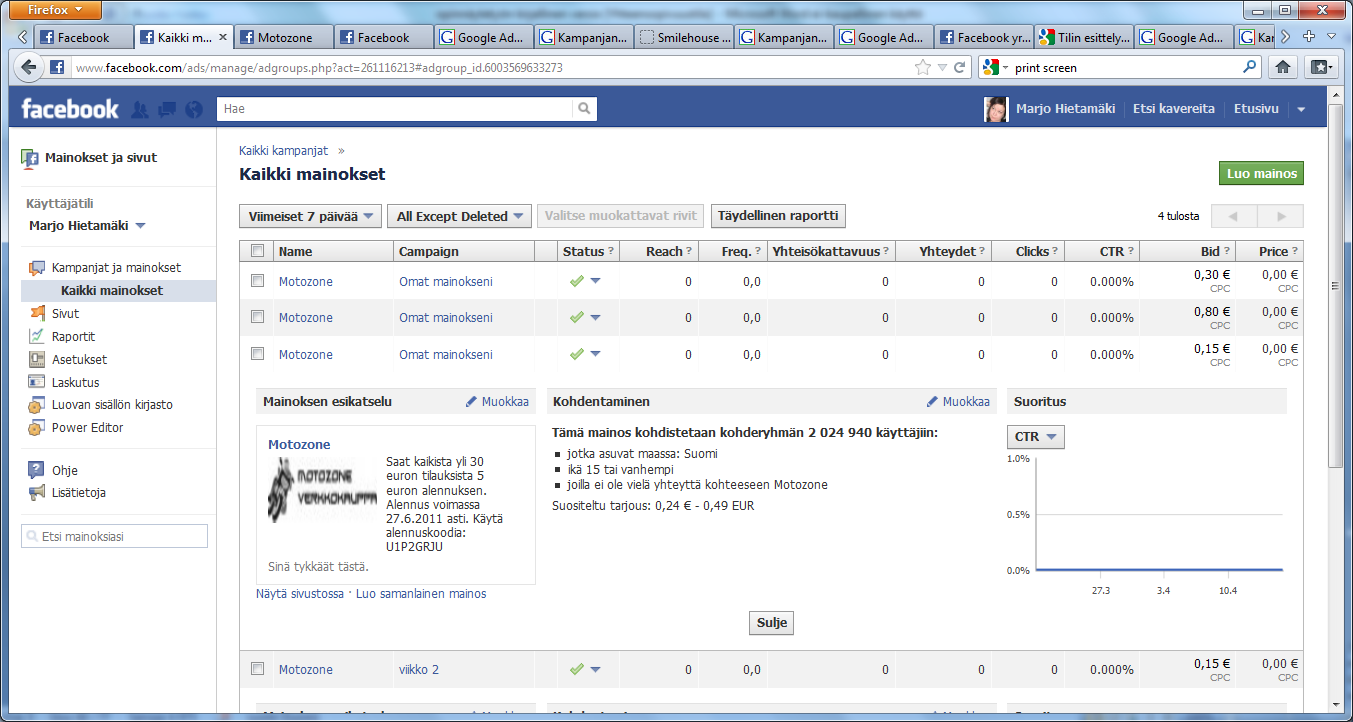Reload the page using refresh icon

pyautogui.click(x=960, y=68)
